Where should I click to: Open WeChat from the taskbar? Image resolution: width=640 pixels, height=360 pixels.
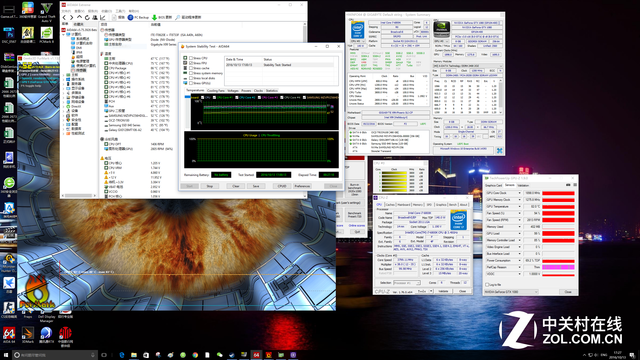(x=220, y=355)
